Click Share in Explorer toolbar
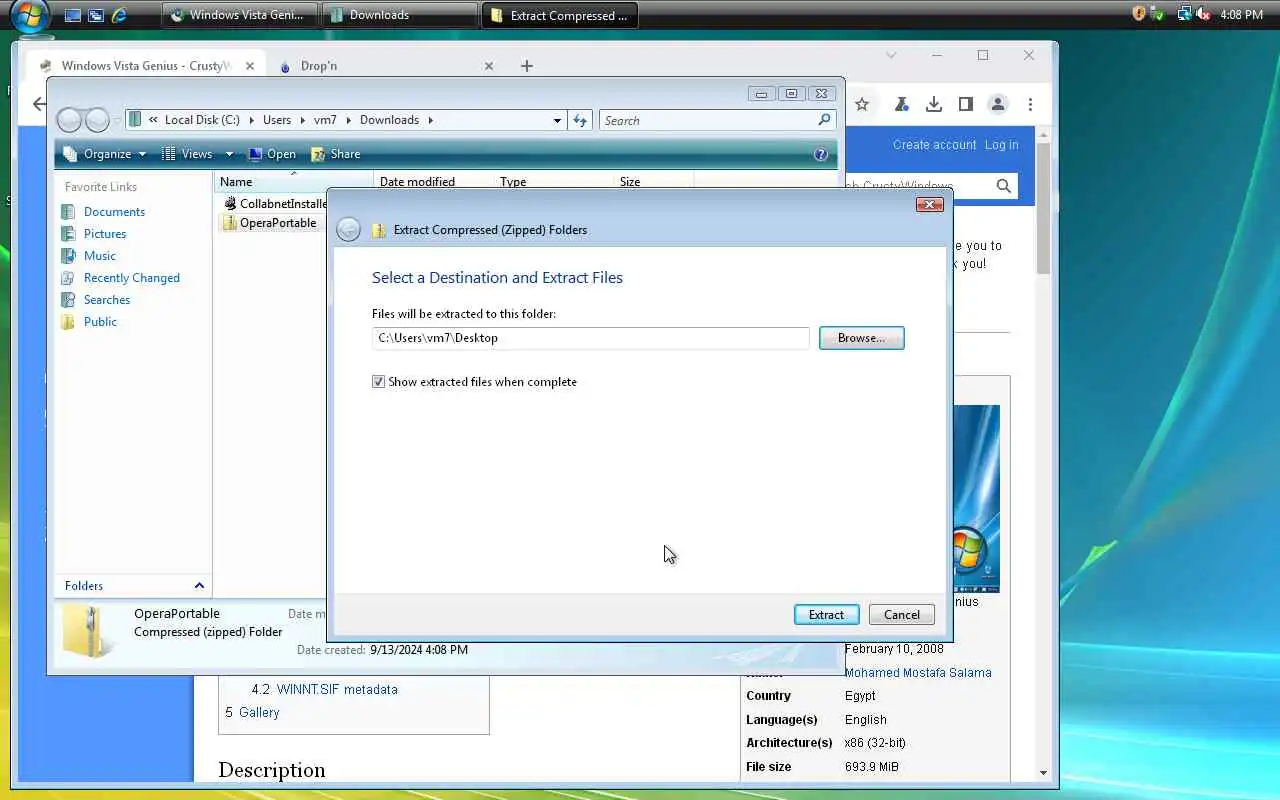Screen dimensions: 1280x800 336,154
